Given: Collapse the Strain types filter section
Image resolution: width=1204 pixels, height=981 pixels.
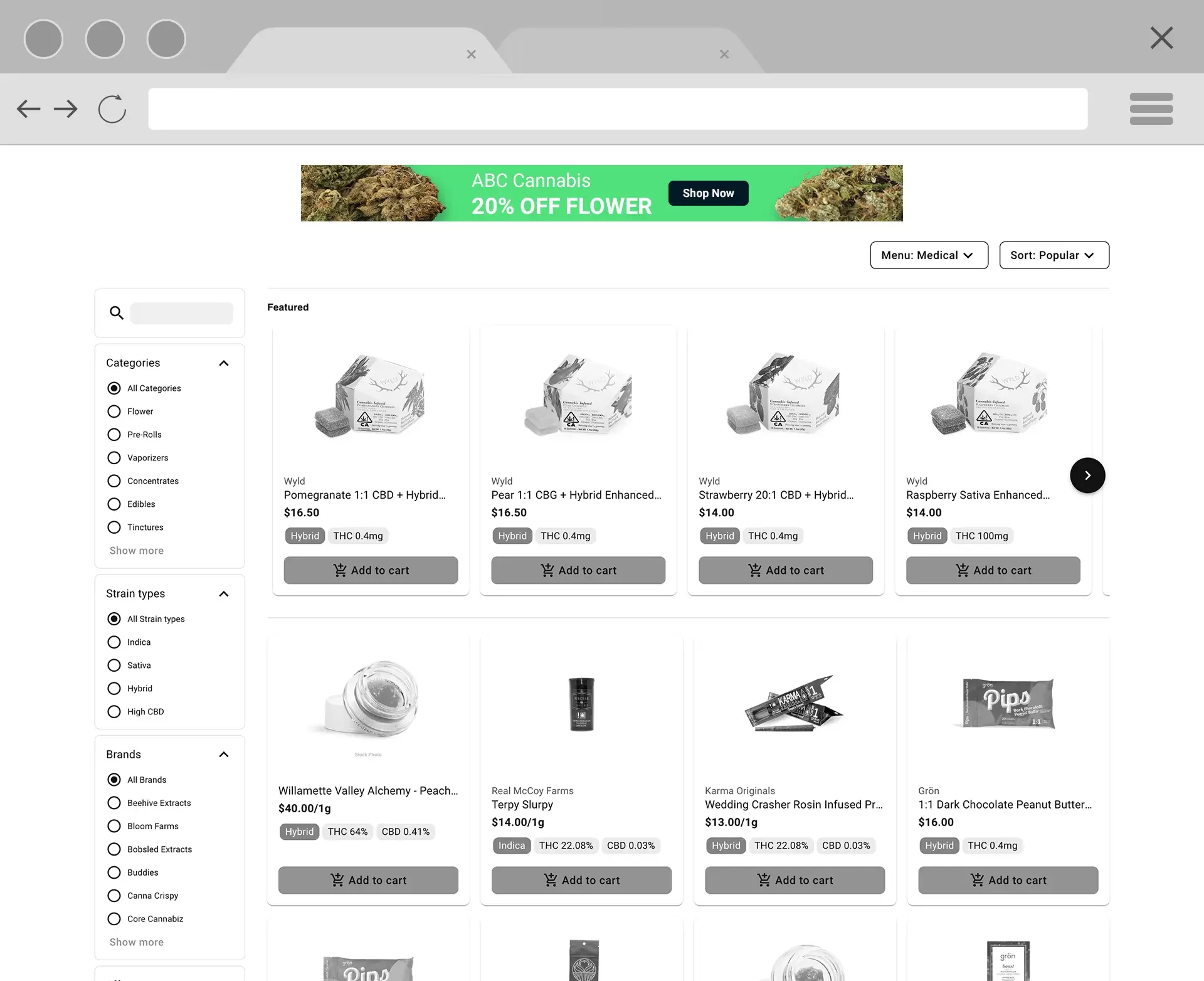Looking at the screenshot, I should (x=224, y=594).
